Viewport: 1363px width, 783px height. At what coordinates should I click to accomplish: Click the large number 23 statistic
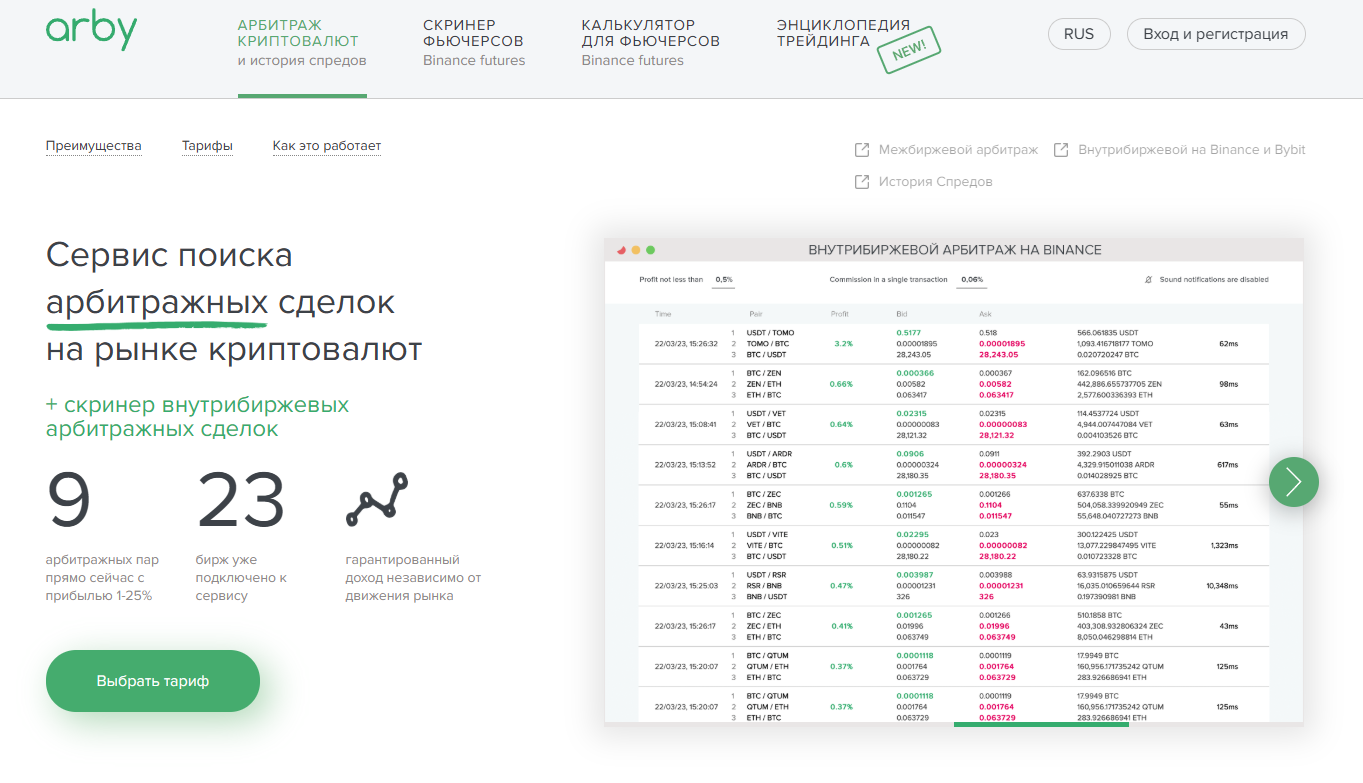241,500
